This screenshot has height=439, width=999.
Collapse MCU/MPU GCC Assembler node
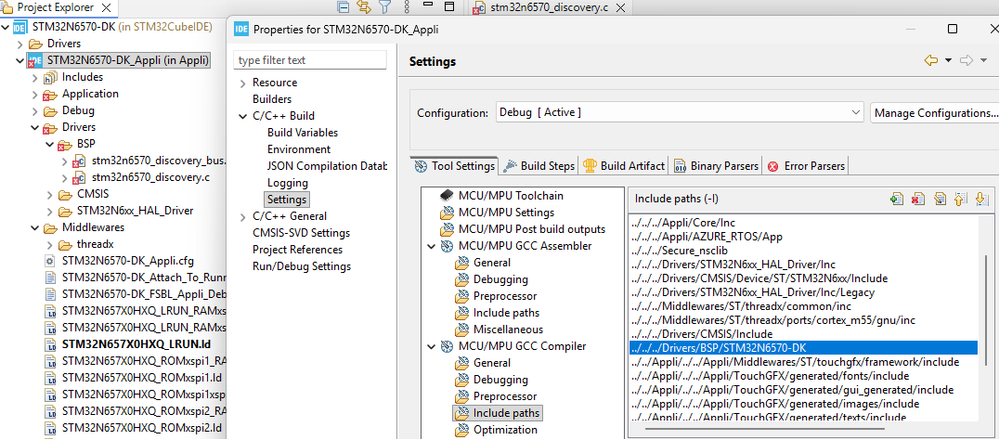[x=431, y=246]
